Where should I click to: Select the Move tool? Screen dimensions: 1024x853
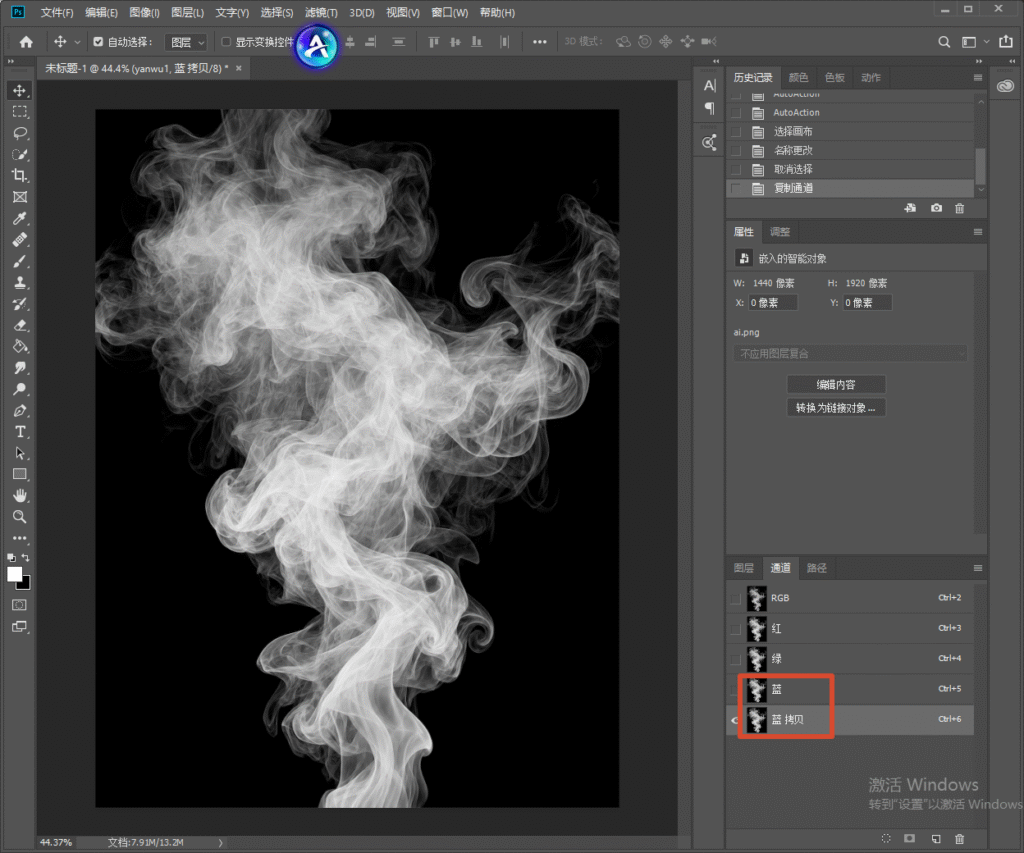pyautogui.click(x=20, y=90)
